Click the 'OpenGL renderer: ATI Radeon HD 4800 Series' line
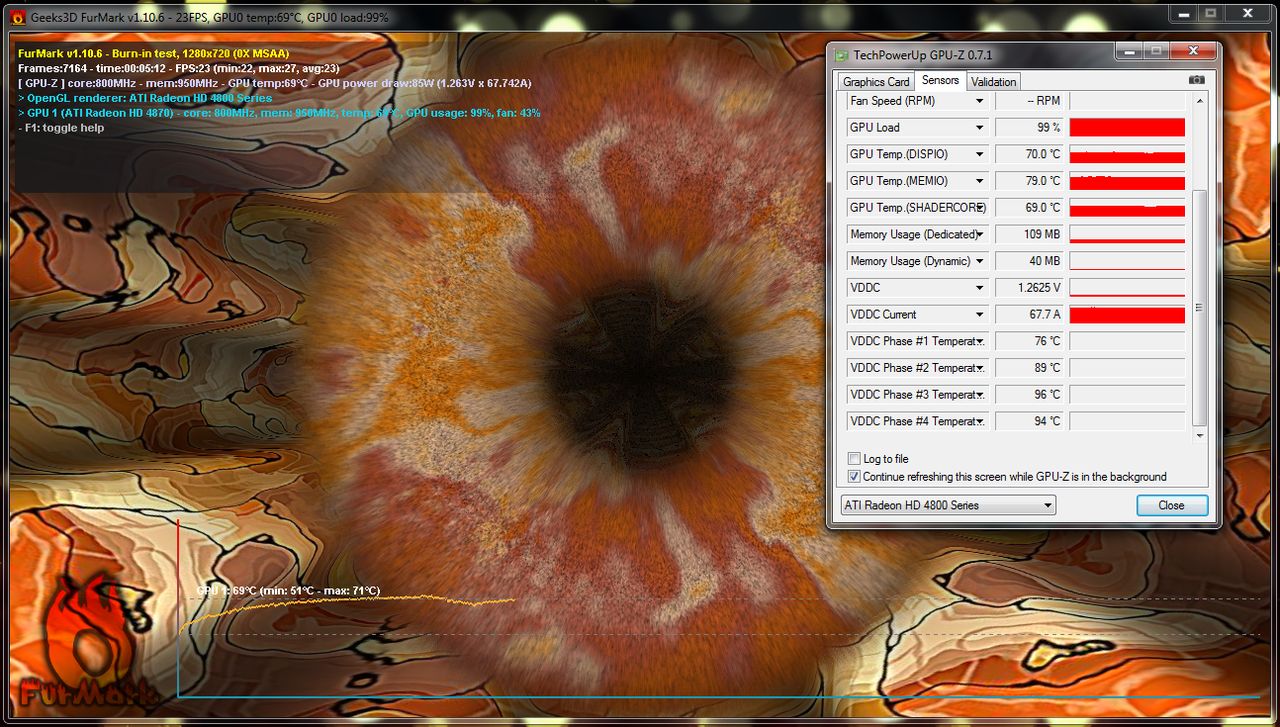This screenshot has width=1280, height=727. (145, 98)
